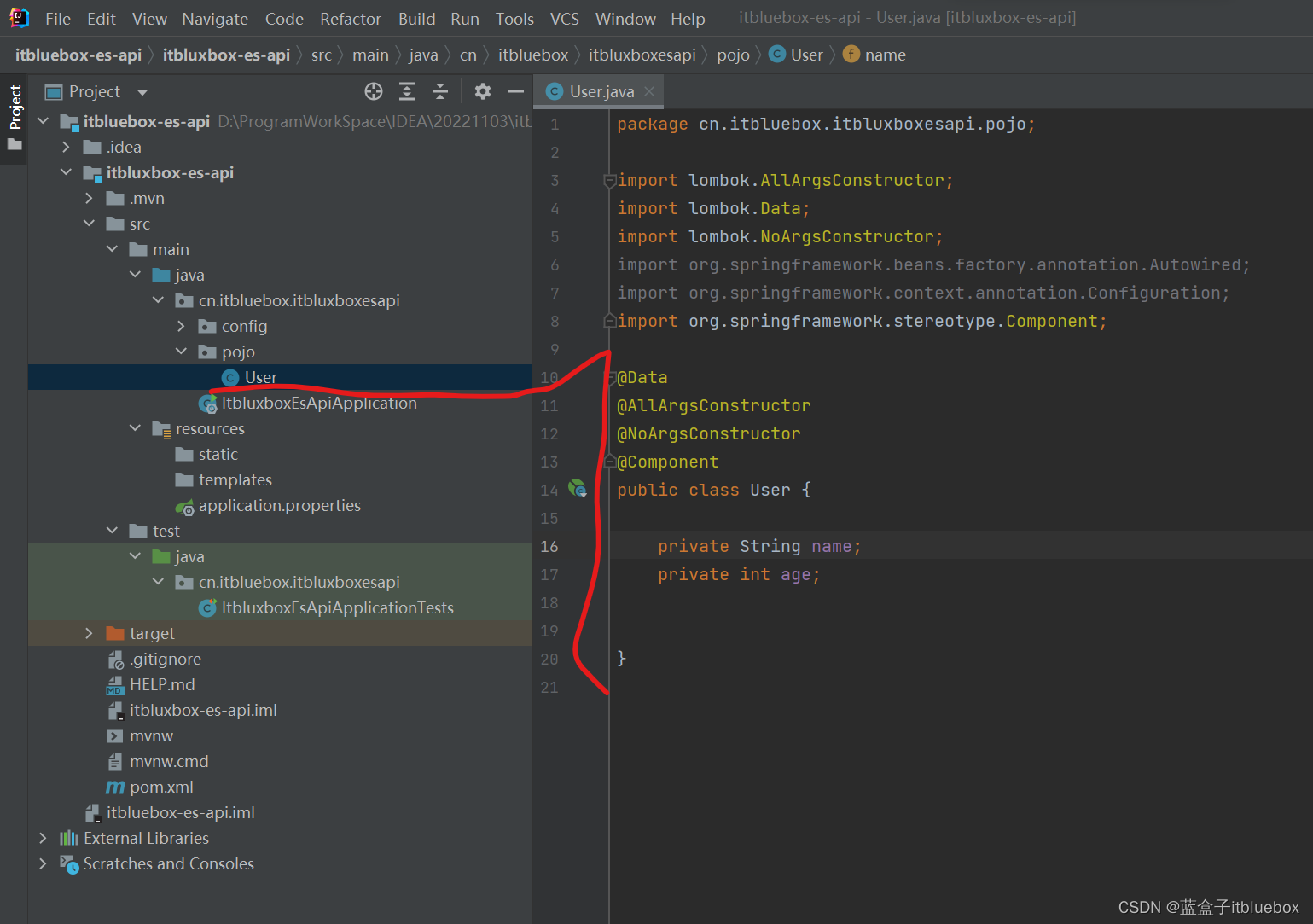Screen dimensions: 1313x924
Task: Collapse the pojo package
Action: (181, 352)
